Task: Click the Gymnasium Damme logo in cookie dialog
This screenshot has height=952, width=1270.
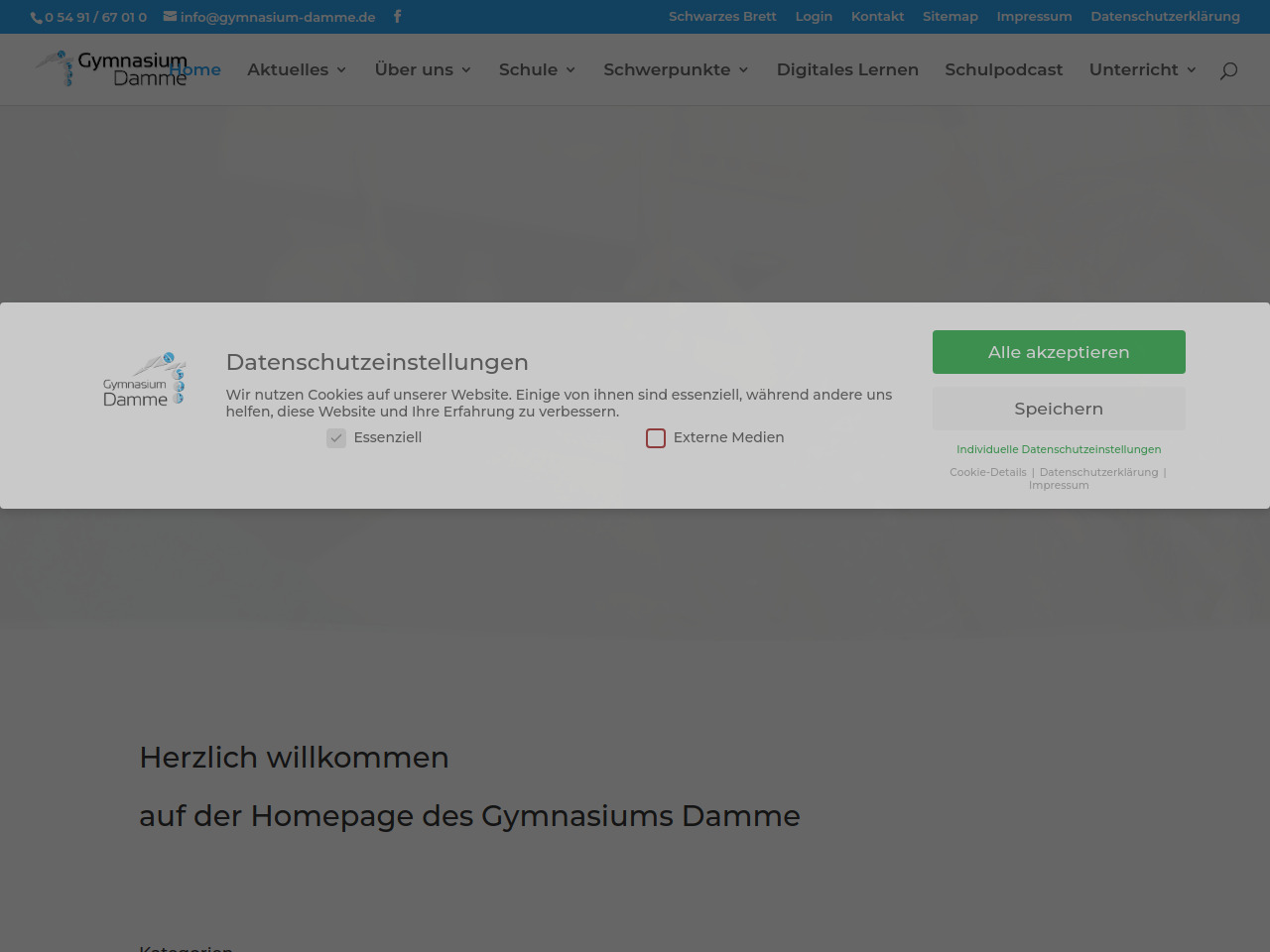Action: pos(145,380)
